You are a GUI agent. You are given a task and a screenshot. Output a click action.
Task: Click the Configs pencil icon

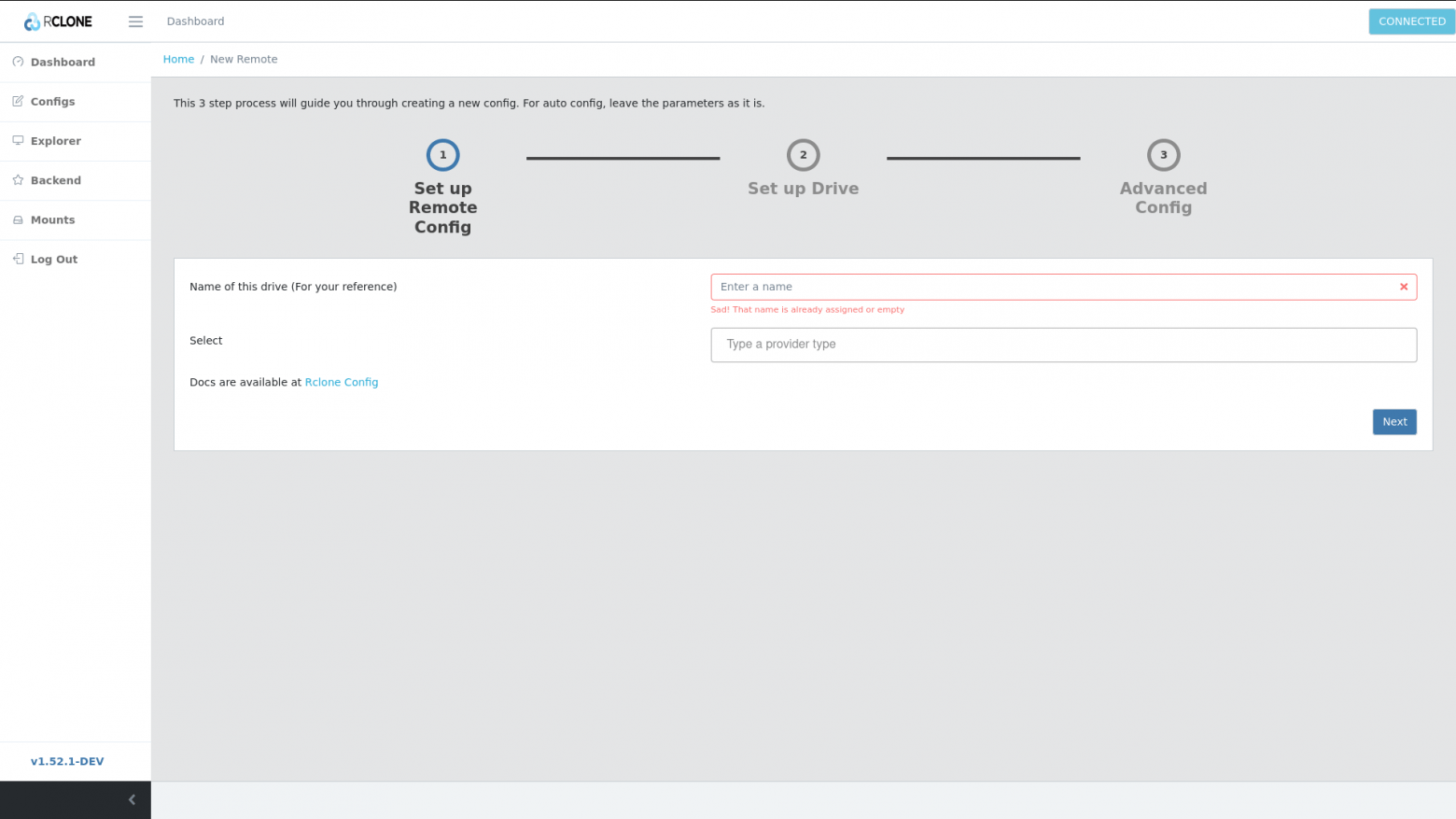(18, 101)
